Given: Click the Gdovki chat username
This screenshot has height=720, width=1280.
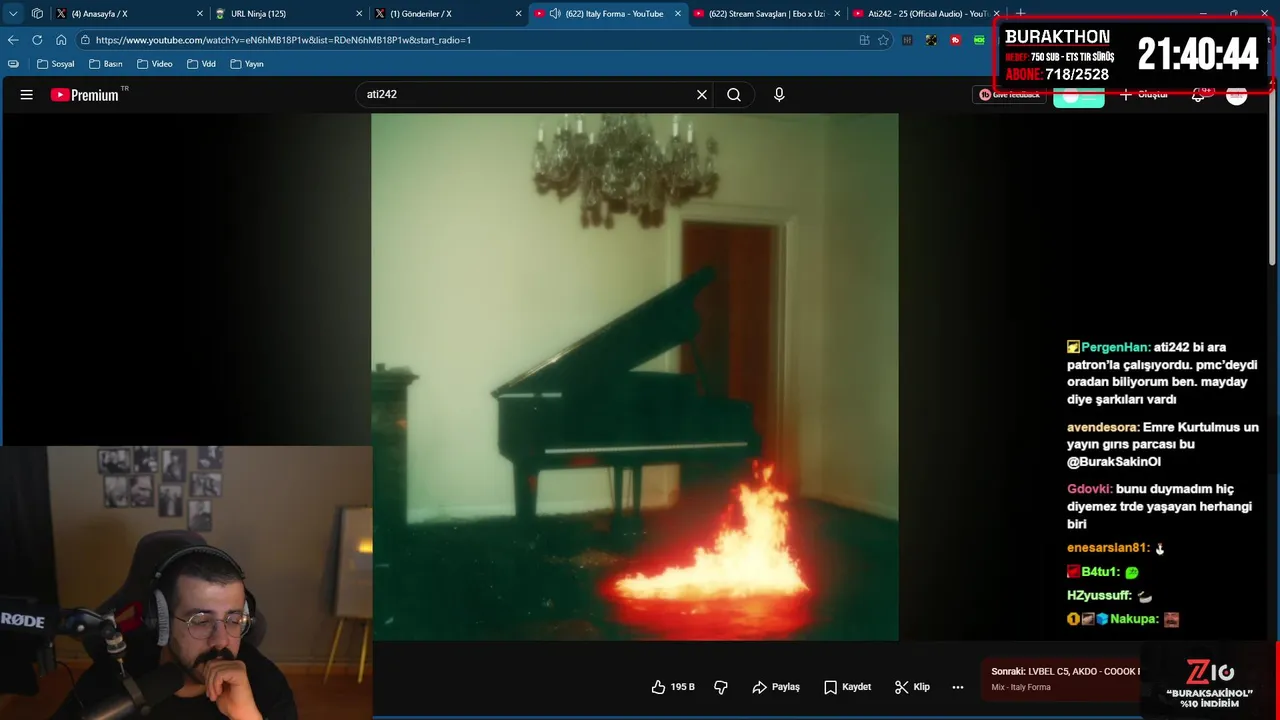Looking at the screenshot, I should [x=1089, y=489].
